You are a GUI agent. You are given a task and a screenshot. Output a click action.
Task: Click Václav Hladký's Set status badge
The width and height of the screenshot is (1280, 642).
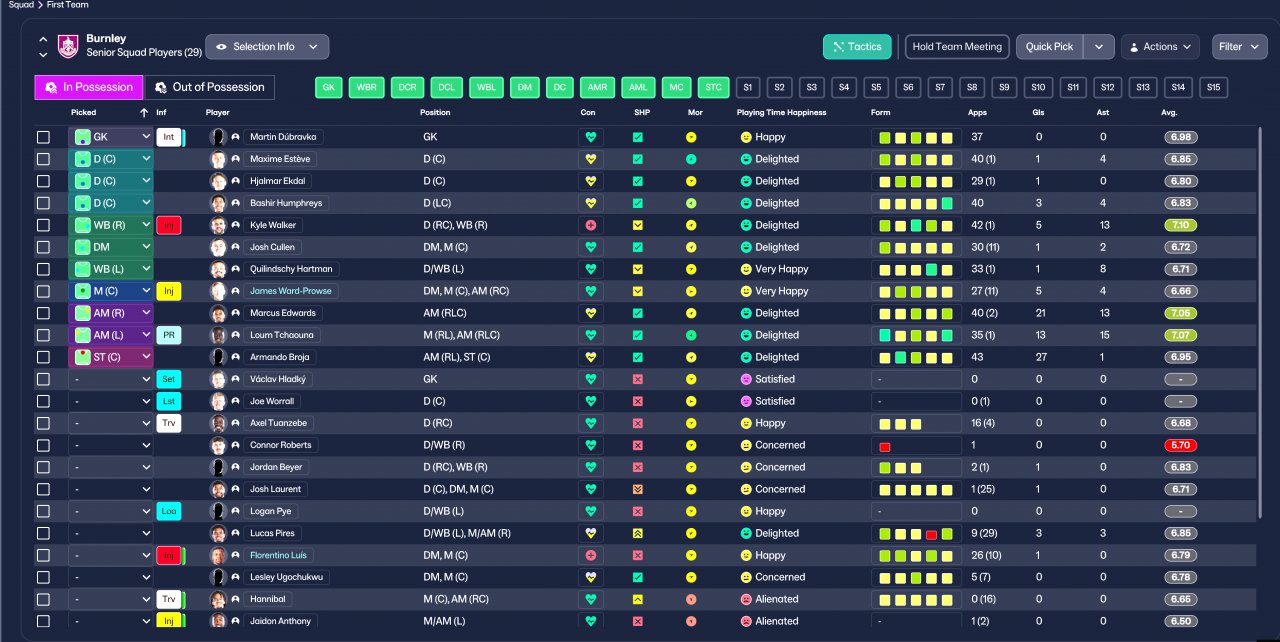pyautogui.click(x=169, y=379)
